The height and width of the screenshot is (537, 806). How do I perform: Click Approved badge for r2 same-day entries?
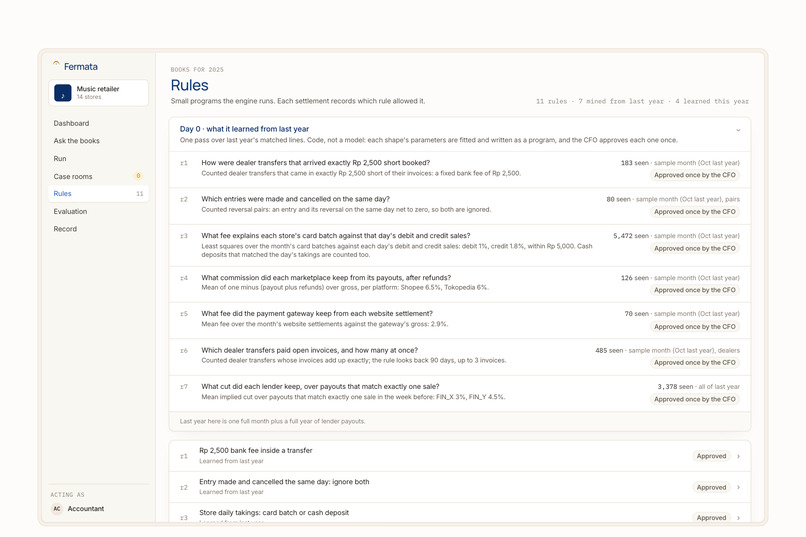click(694, 212)
